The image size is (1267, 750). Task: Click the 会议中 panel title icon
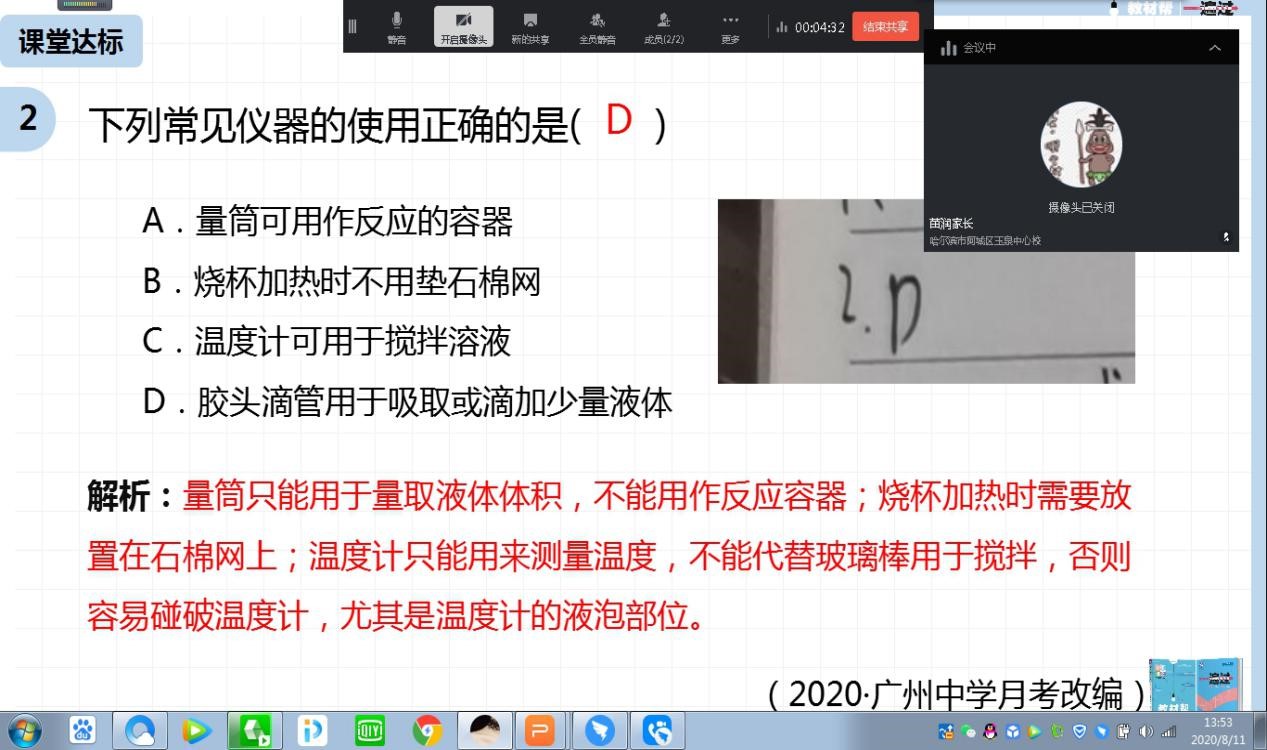(x=949, y=48)
